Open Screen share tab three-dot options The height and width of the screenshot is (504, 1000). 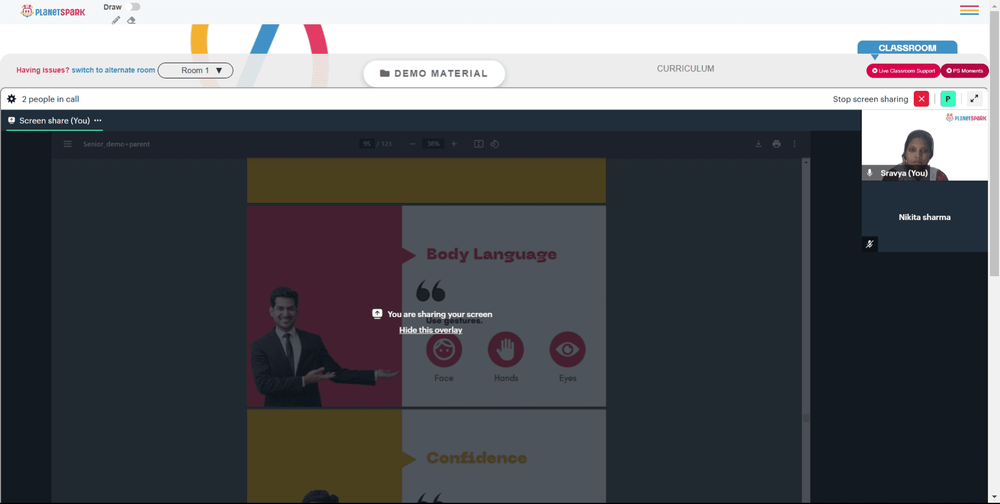[98, 121]
